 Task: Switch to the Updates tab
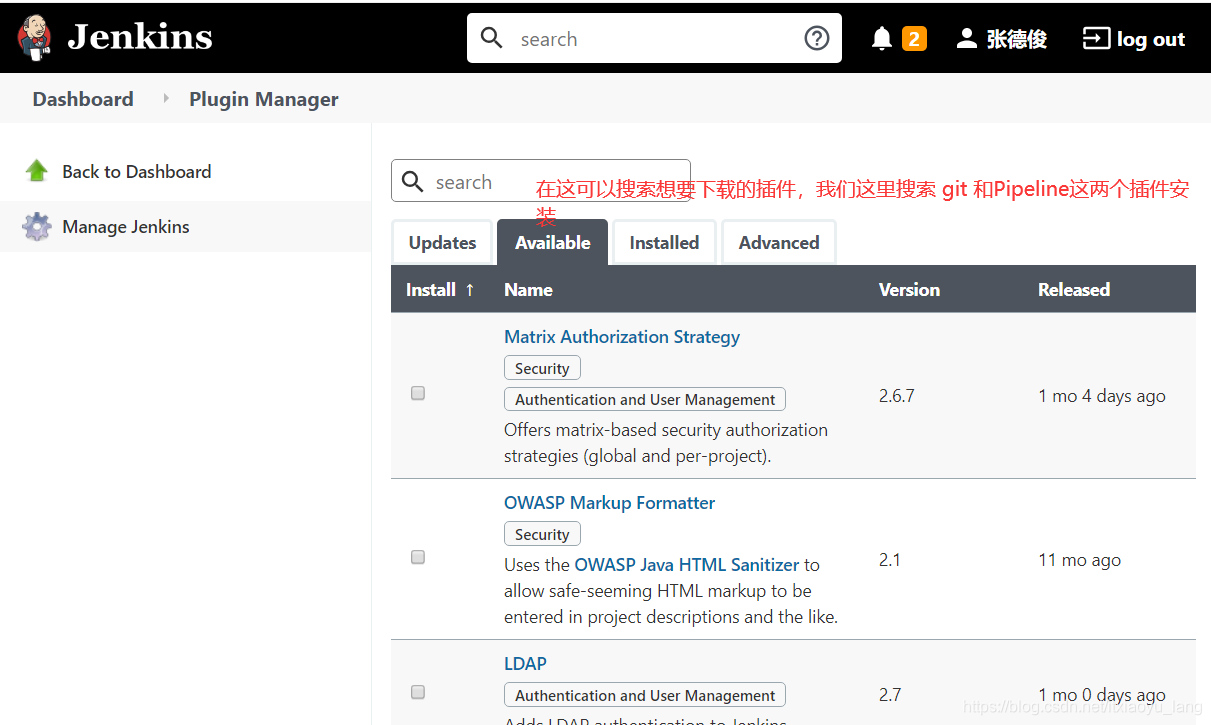[442, 243]
